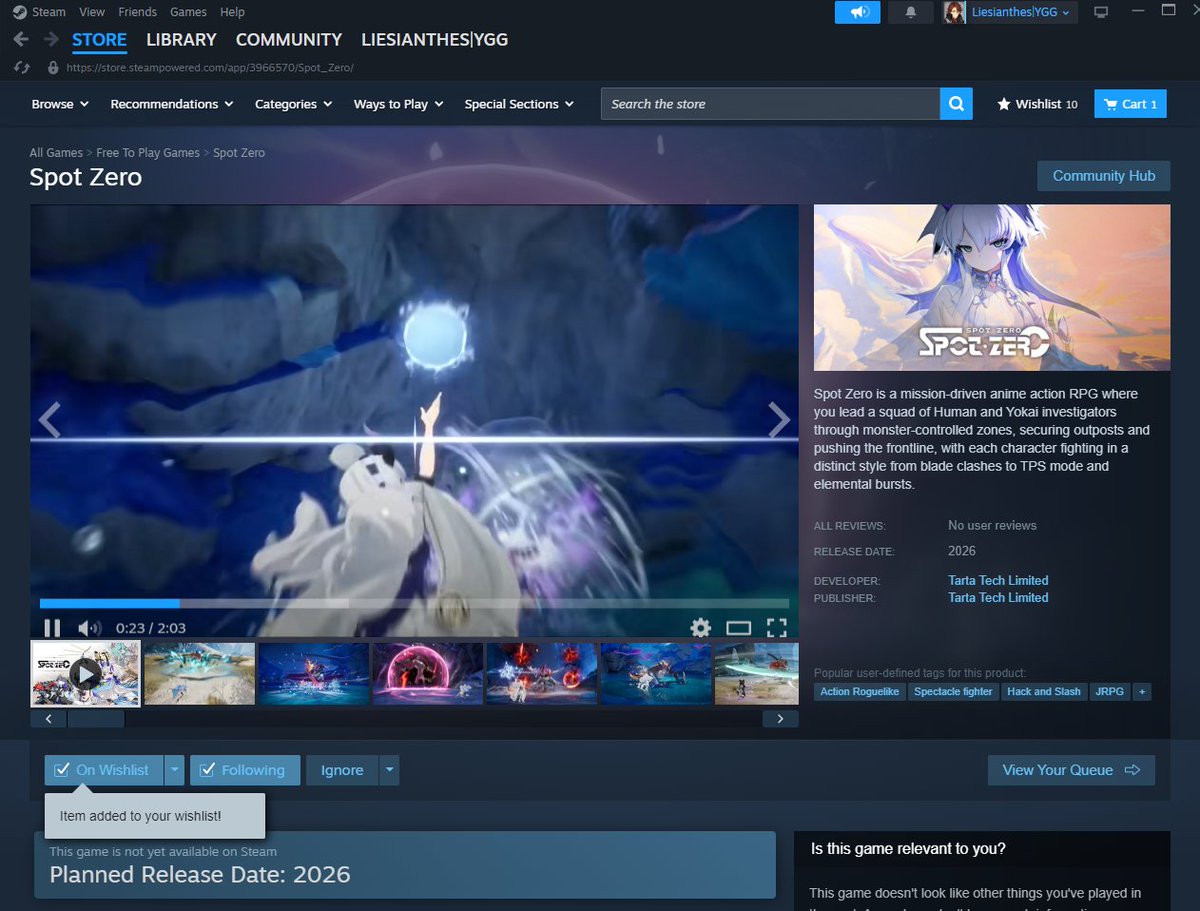Switch the video player to theater mode

740,627
